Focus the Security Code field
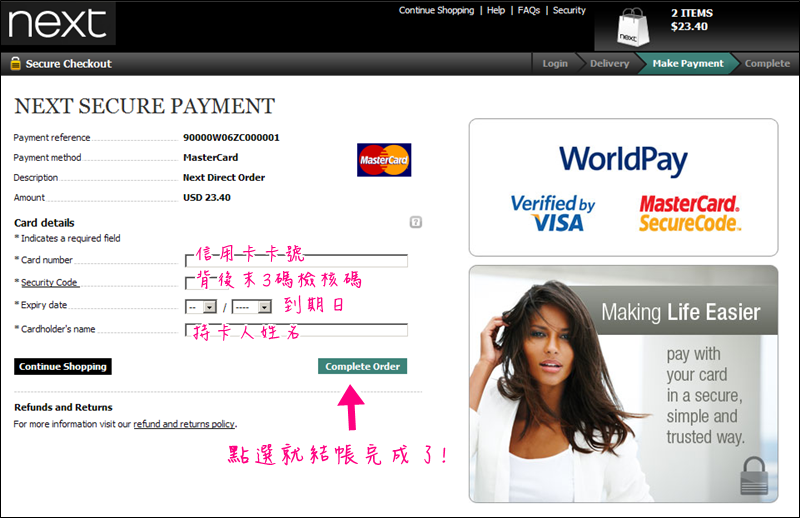This screenshot has width=800, height=518. coord(207,283)
